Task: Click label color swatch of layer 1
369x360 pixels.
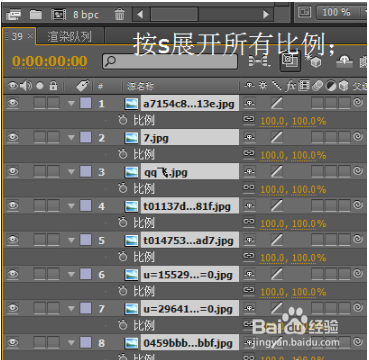Action: [x=86, y=103]
